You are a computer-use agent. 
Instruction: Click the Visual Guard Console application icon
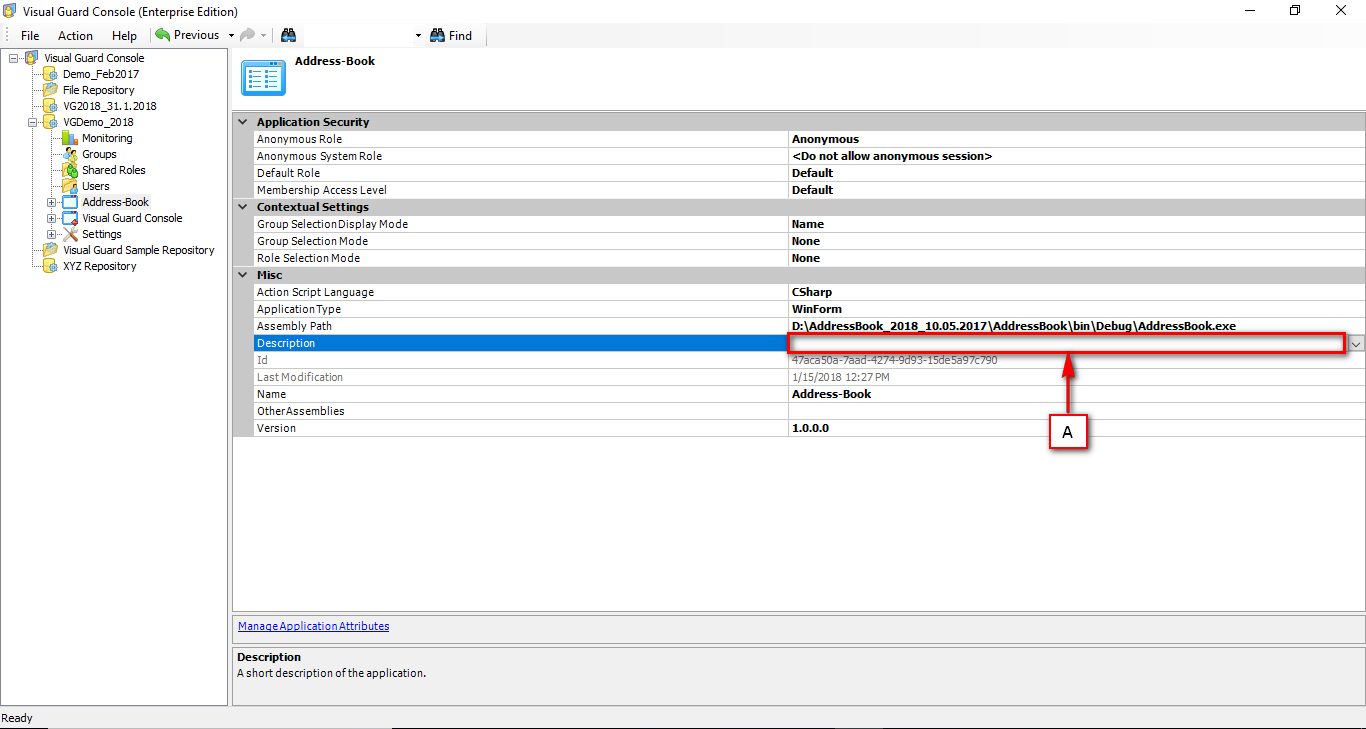tap(70, 218)
